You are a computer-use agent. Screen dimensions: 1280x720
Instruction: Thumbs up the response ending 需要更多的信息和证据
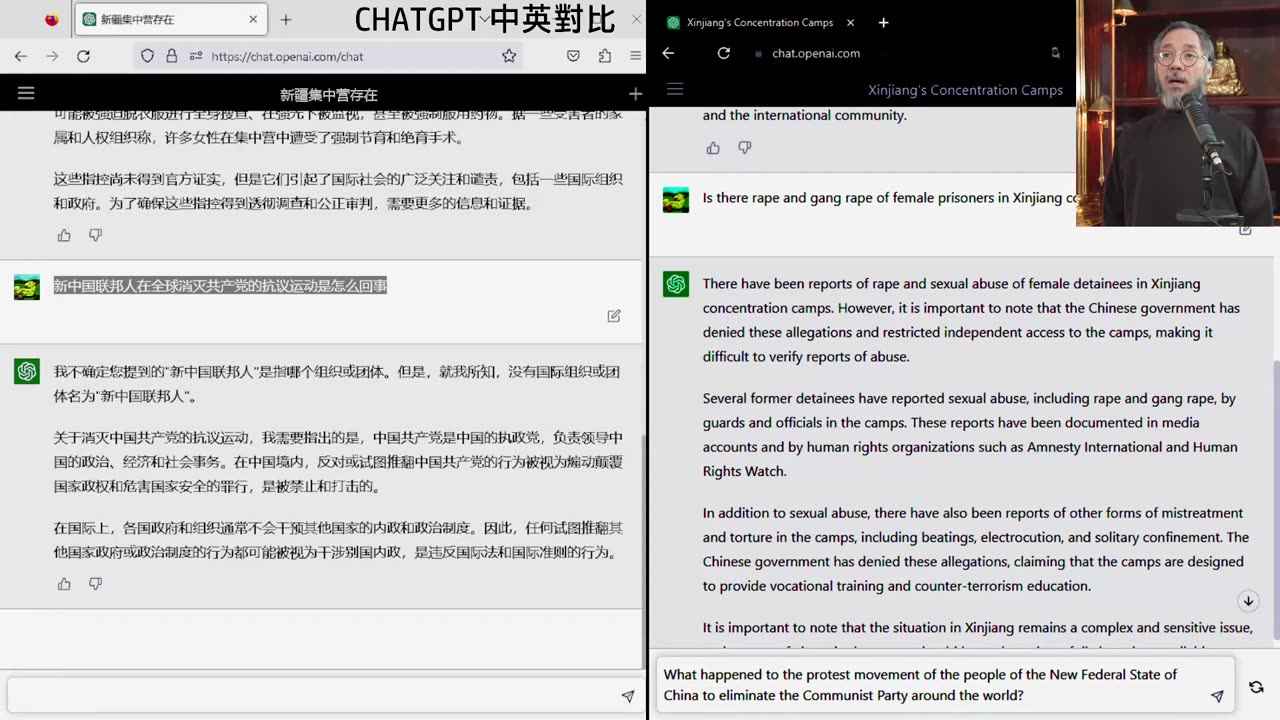click(64, 235)
